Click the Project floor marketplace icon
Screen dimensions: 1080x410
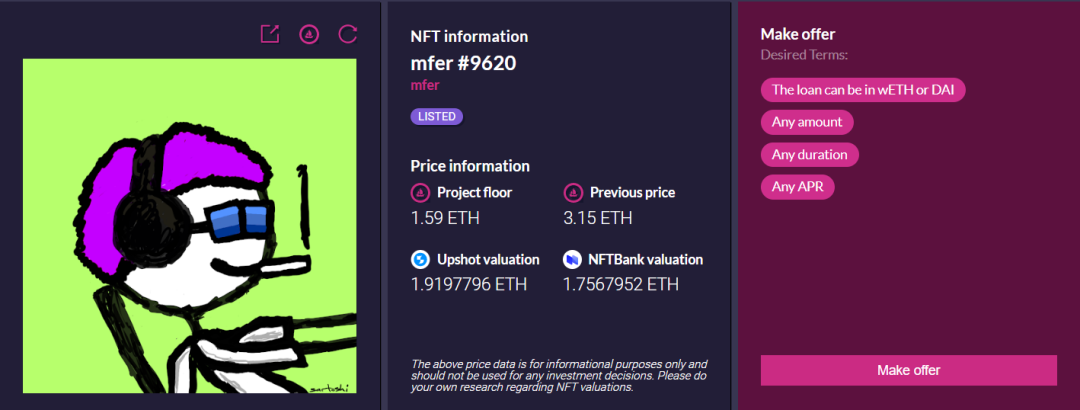click(x=420, y=192)
